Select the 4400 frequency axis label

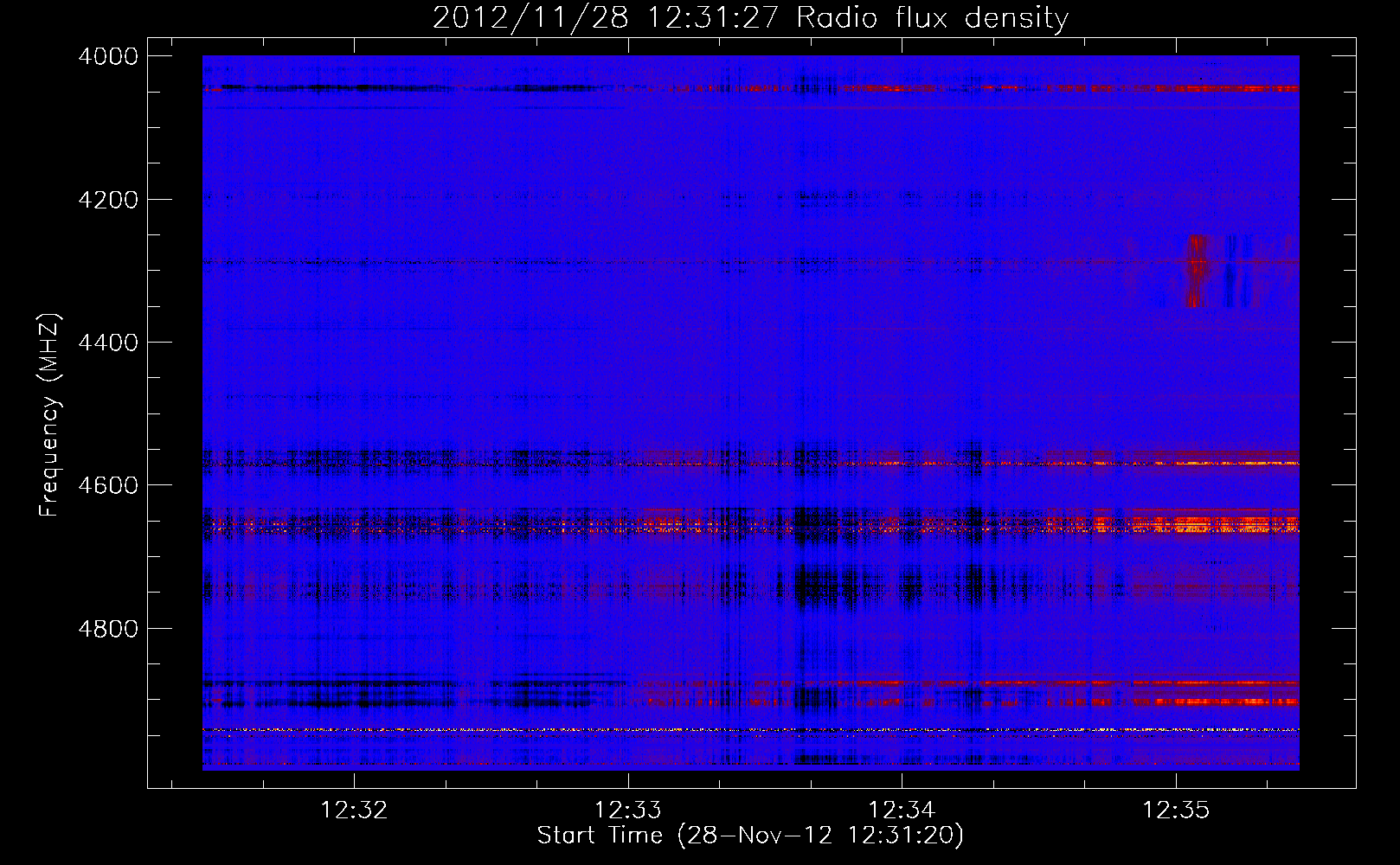108,343
